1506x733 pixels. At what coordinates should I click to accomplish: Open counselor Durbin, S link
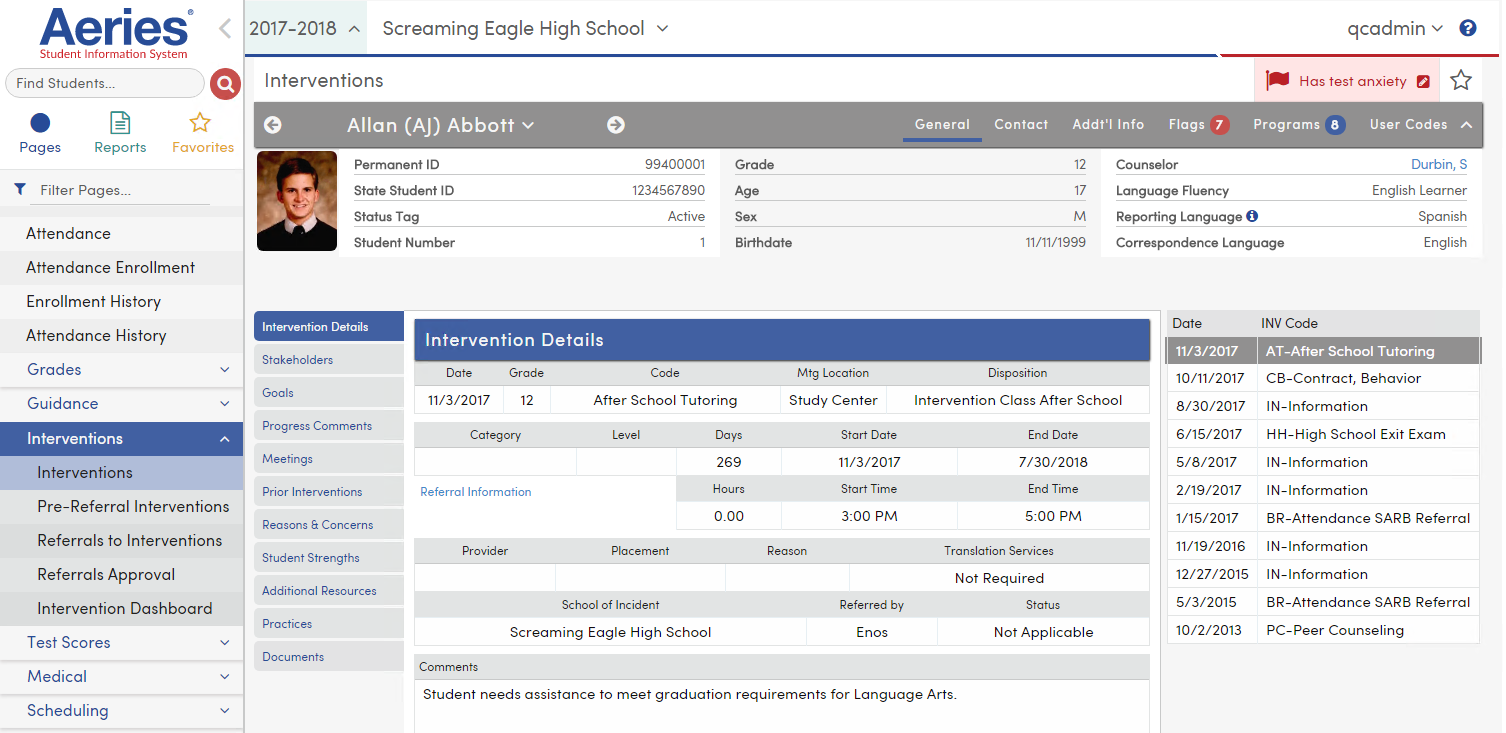point(1439,164)
